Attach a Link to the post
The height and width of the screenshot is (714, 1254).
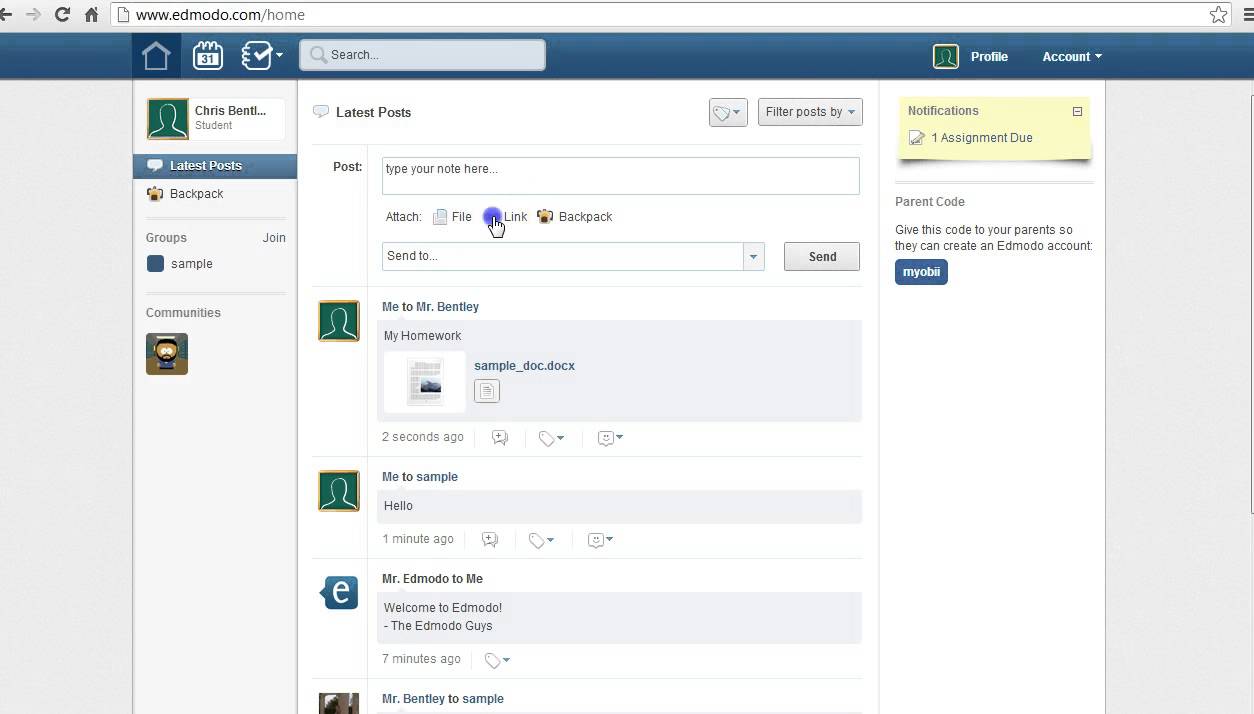506,217
